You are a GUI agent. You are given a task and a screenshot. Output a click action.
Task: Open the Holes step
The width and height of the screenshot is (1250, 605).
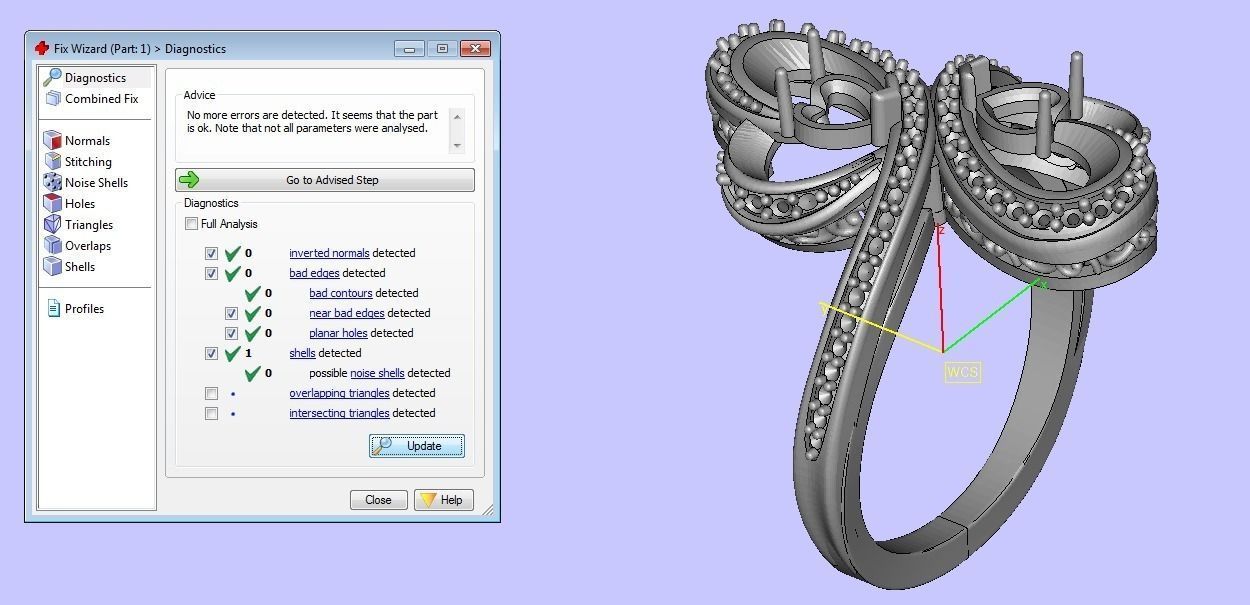[x=80, y=203]
